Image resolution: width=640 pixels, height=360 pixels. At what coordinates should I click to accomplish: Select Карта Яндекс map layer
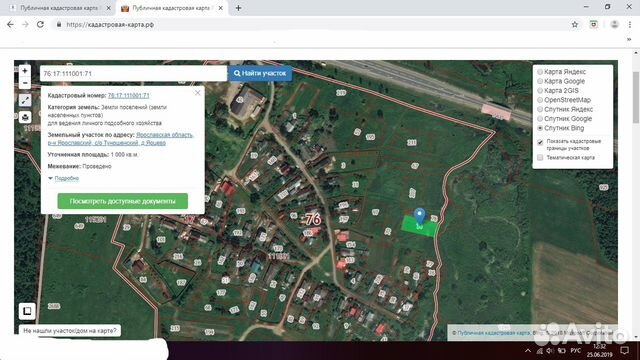click(562, 71)
